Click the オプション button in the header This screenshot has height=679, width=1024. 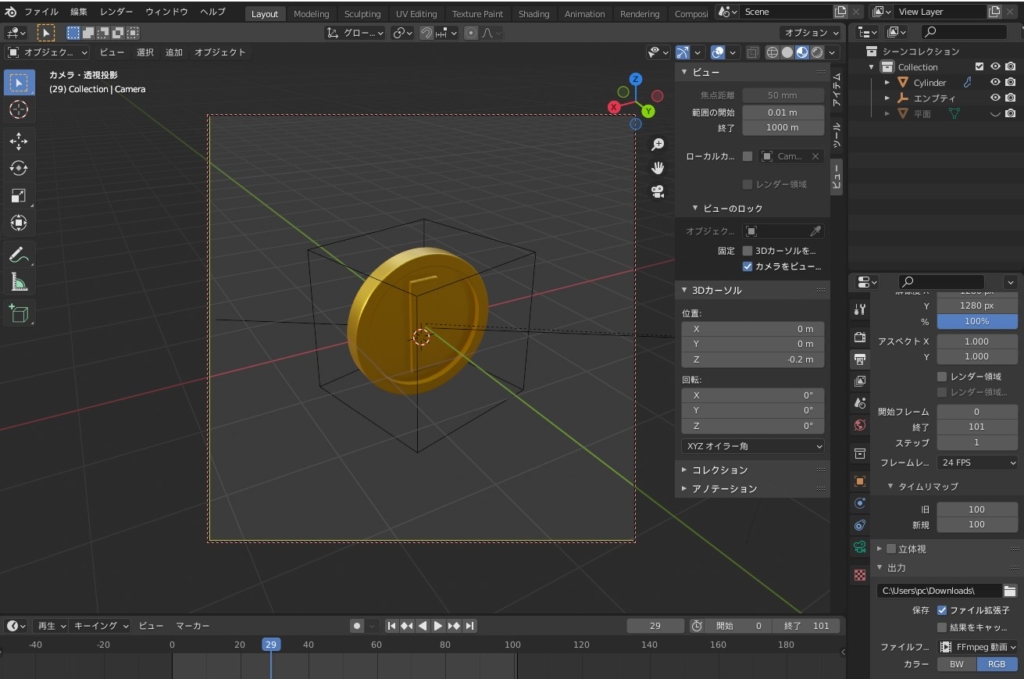coord(808,32)
